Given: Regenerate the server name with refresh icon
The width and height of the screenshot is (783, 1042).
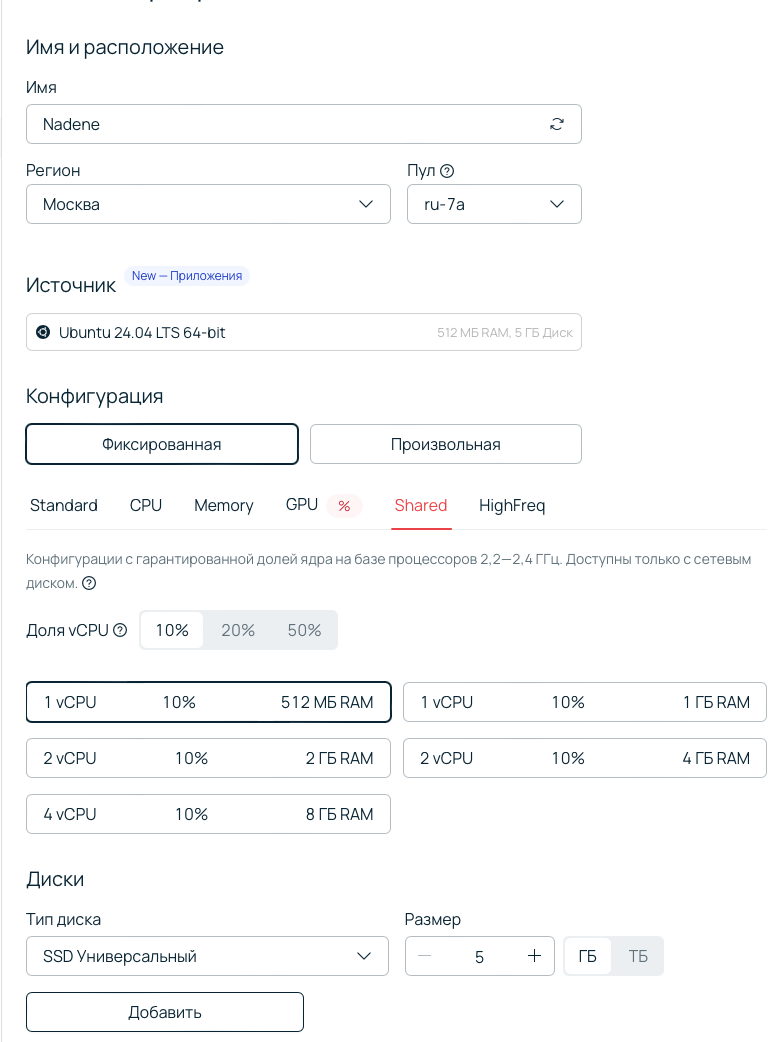Looking at the screenshot, I should (557, 124).
